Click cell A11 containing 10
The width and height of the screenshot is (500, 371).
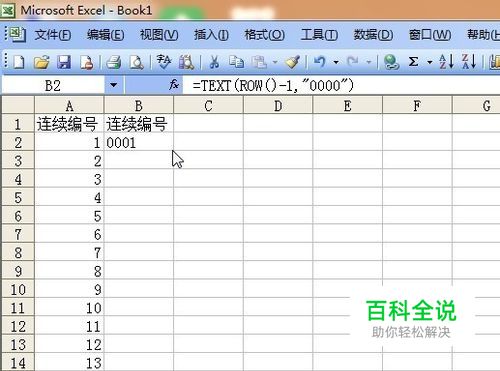pos(69,308)
